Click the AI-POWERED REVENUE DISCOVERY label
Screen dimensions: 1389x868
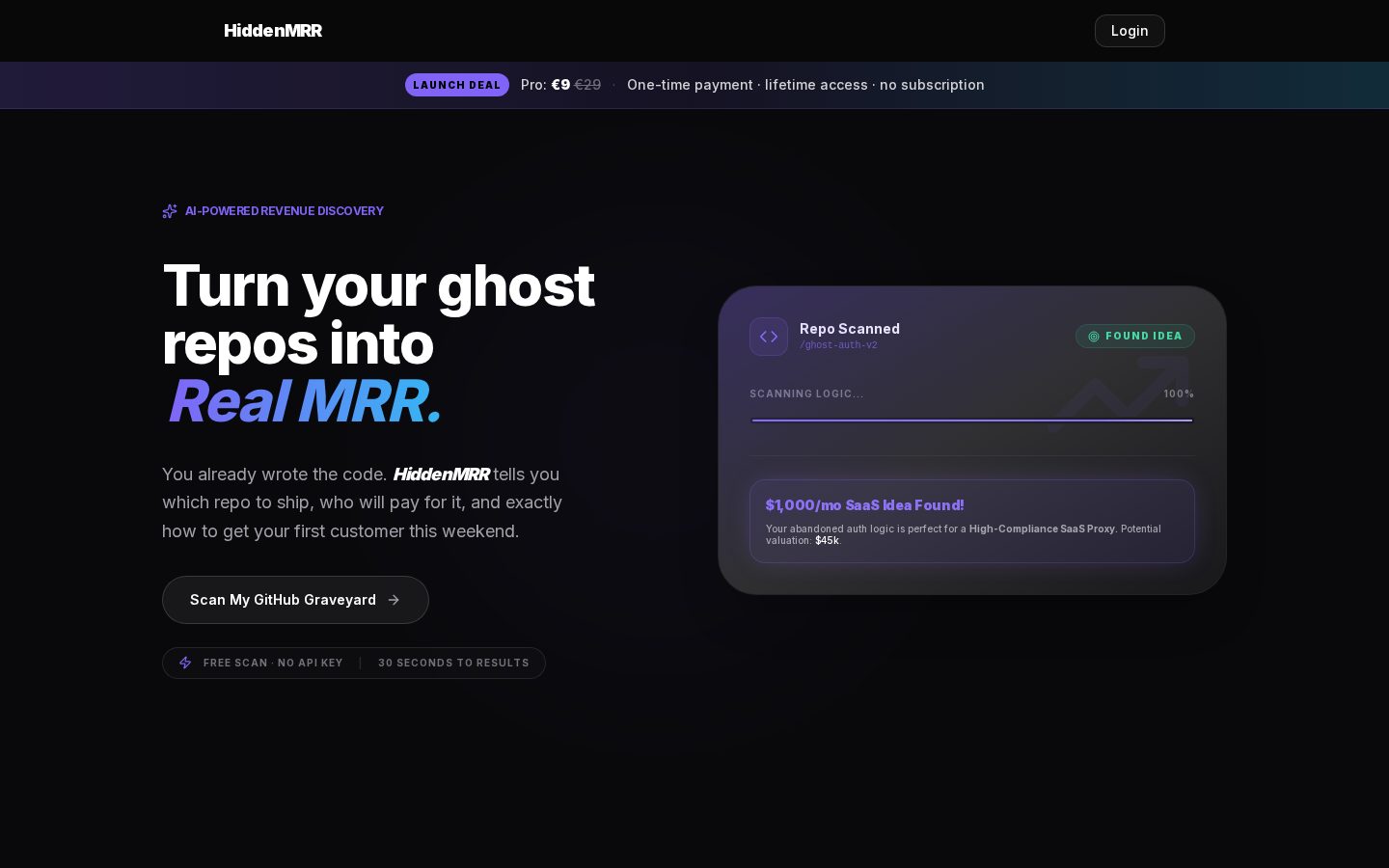pyautogui.click(x=285, y=211)
